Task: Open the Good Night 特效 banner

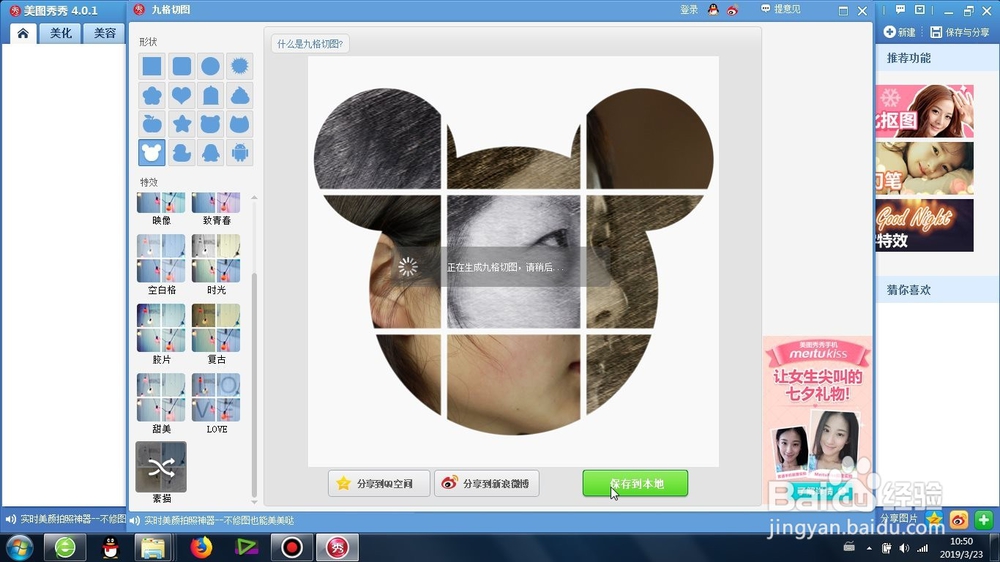Action: [924, 225]
